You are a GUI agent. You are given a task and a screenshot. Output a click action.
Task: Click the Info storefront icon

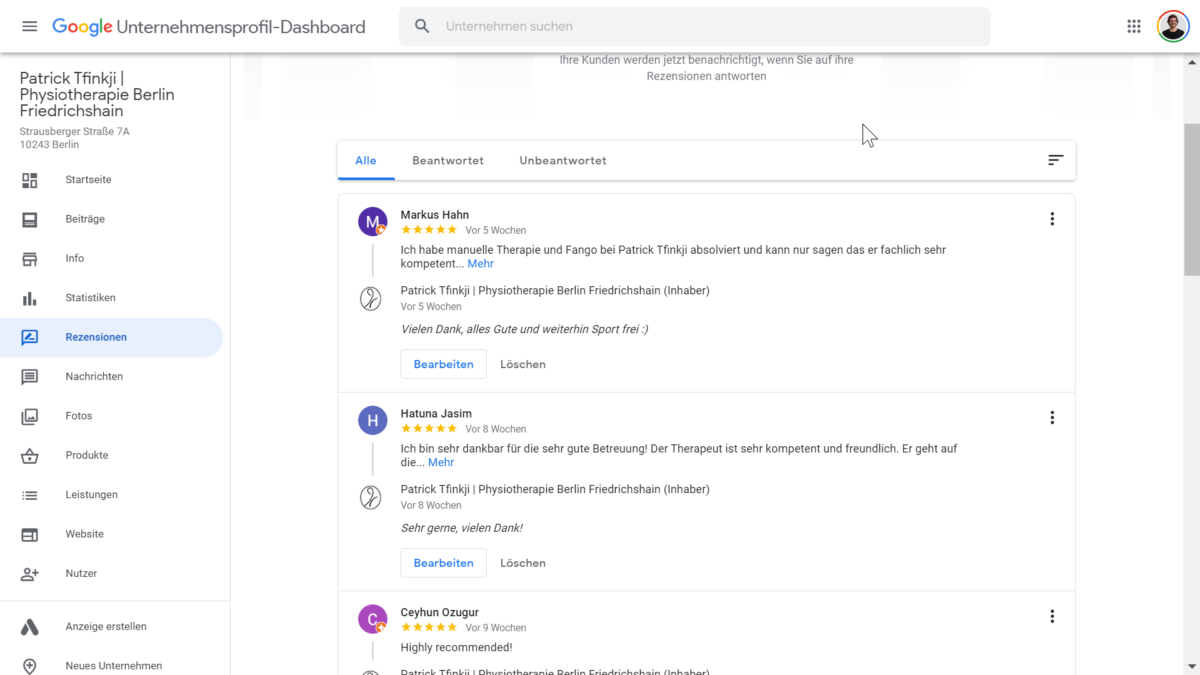pyautogui.click(x=30, y=259)
